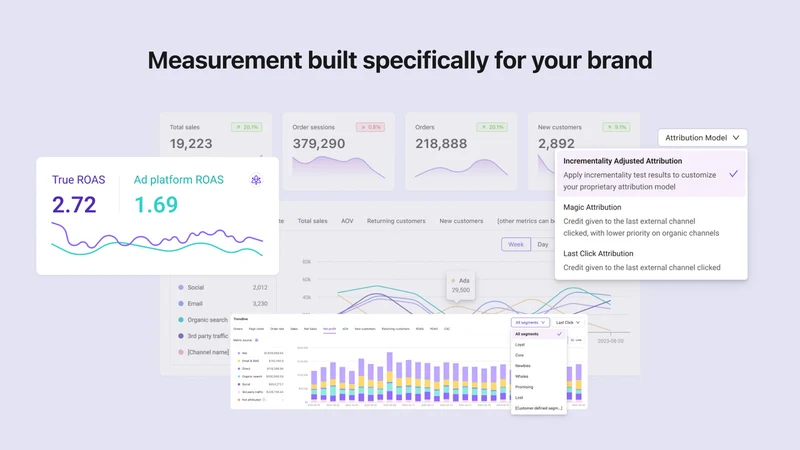The height and width of the screenshot is (450, 800).
Task: Click the red 0.8% decline badge on Order sessions
Action: point(370,127)
